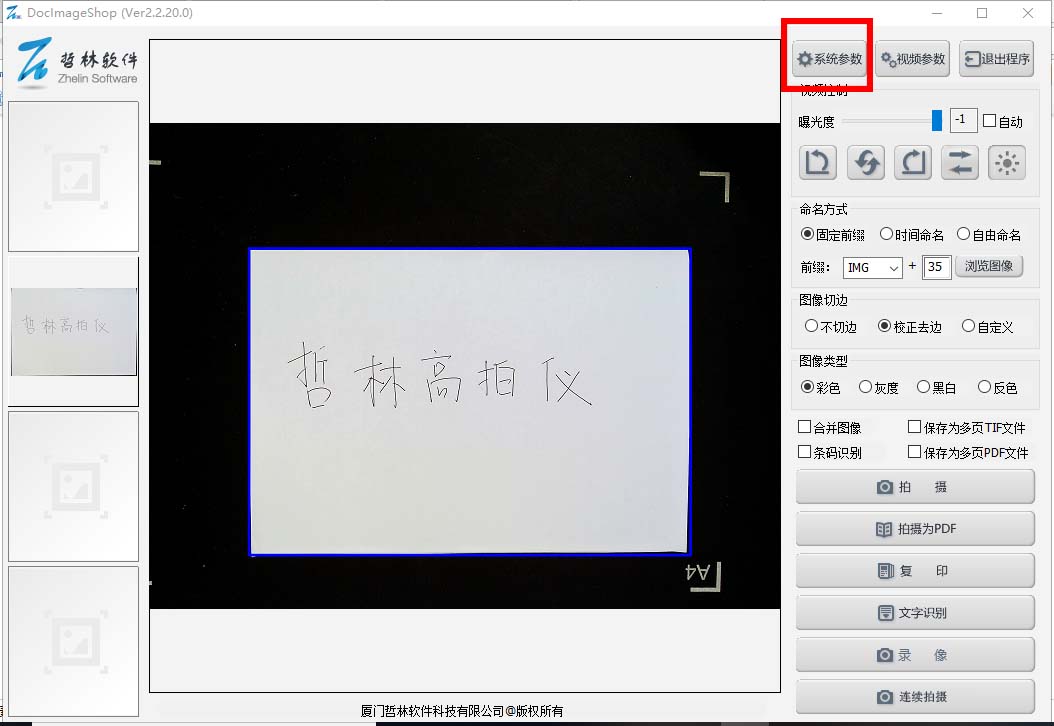Start 连续拍摄 continuous shooting
The height and width of the screenshot is (726, 1054).
[x=915, y=697]
